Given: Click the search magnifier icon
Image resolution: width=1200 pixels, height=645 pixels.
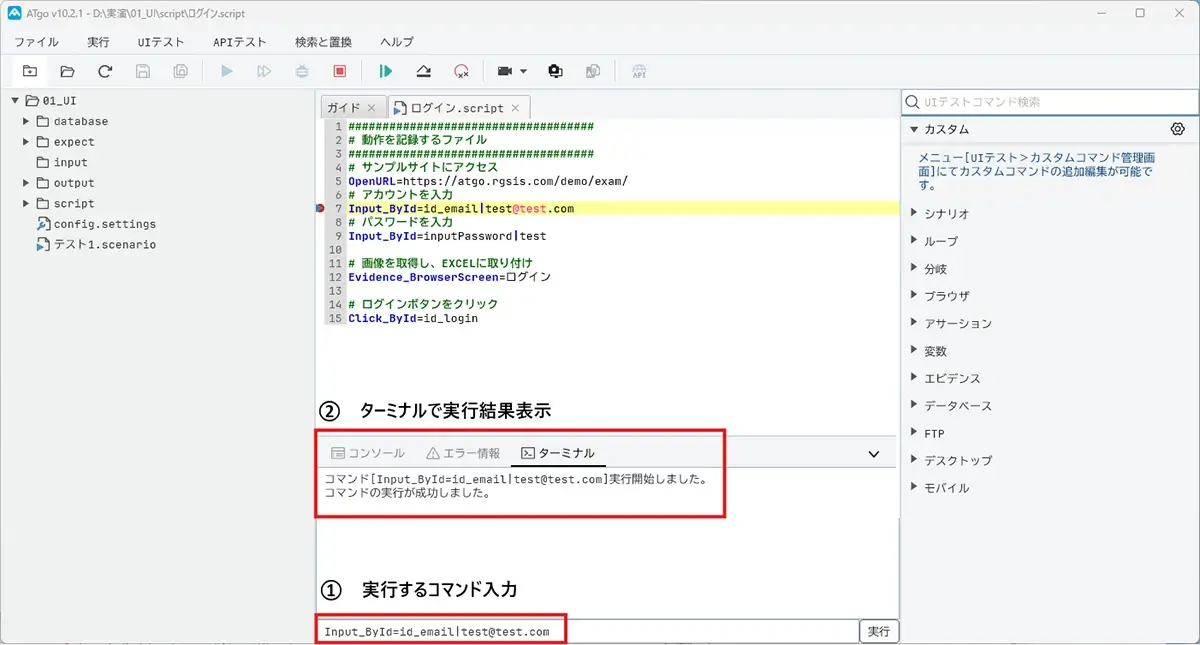Looking at the screenshot, I should pyautogui.click(x=912, y=102).
